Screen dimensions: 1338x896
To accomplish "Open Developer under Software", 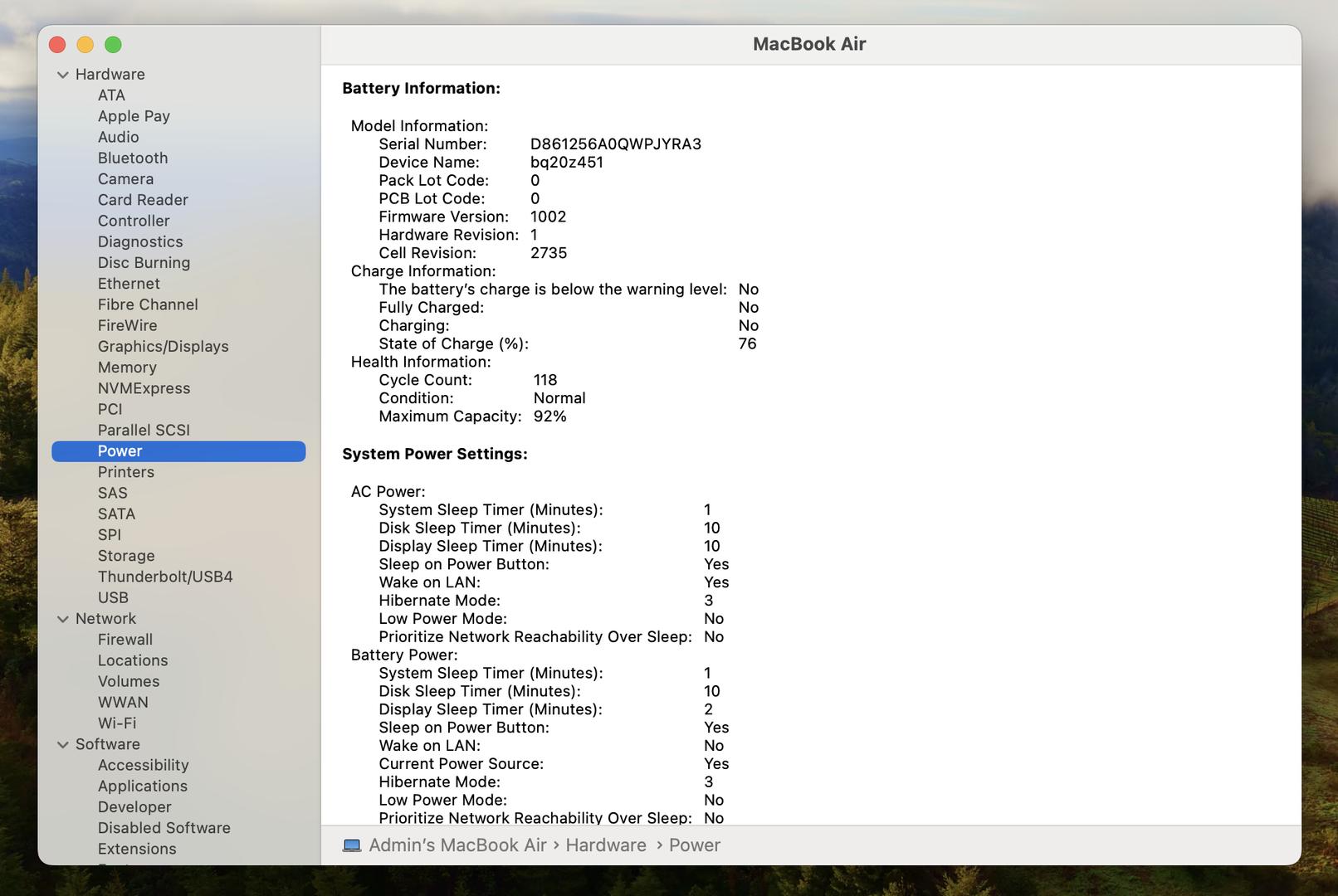I will pyautogui.click(x=134, y=807).
